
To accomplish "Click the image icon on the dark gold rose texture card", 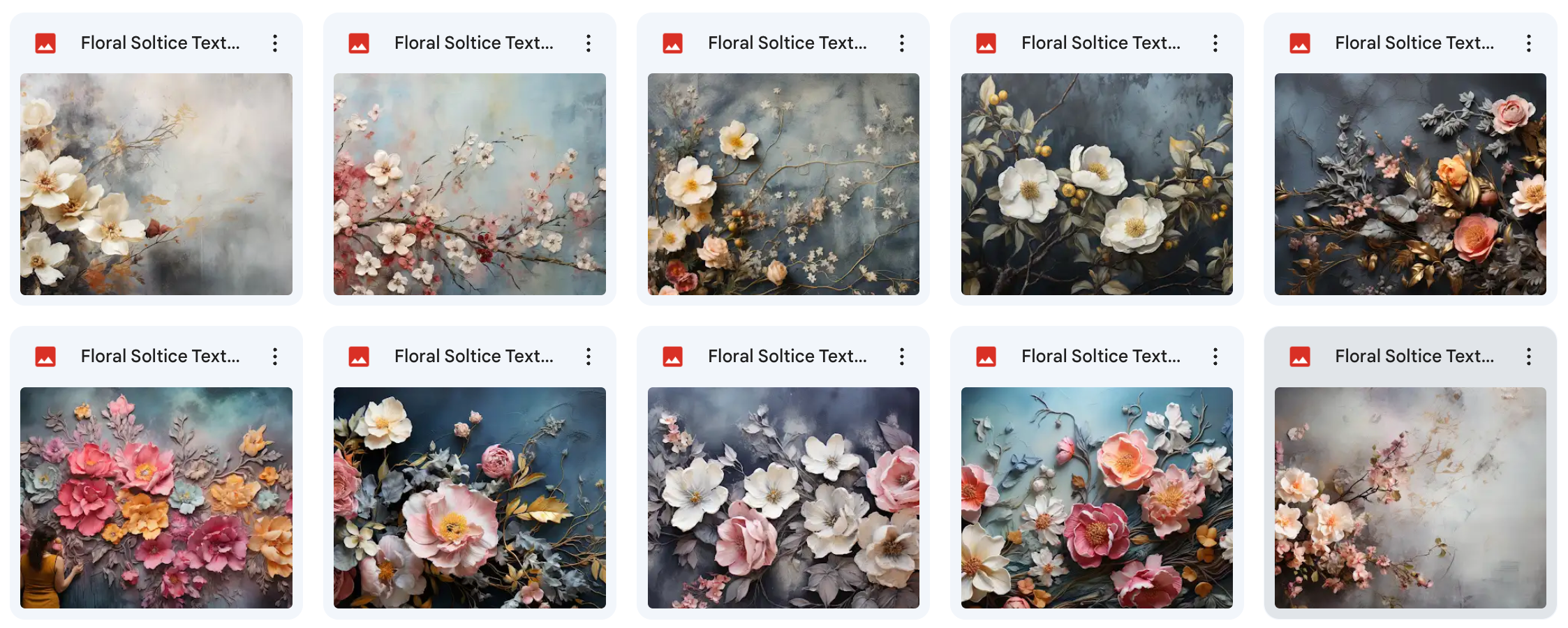I will coord(1299,43).
